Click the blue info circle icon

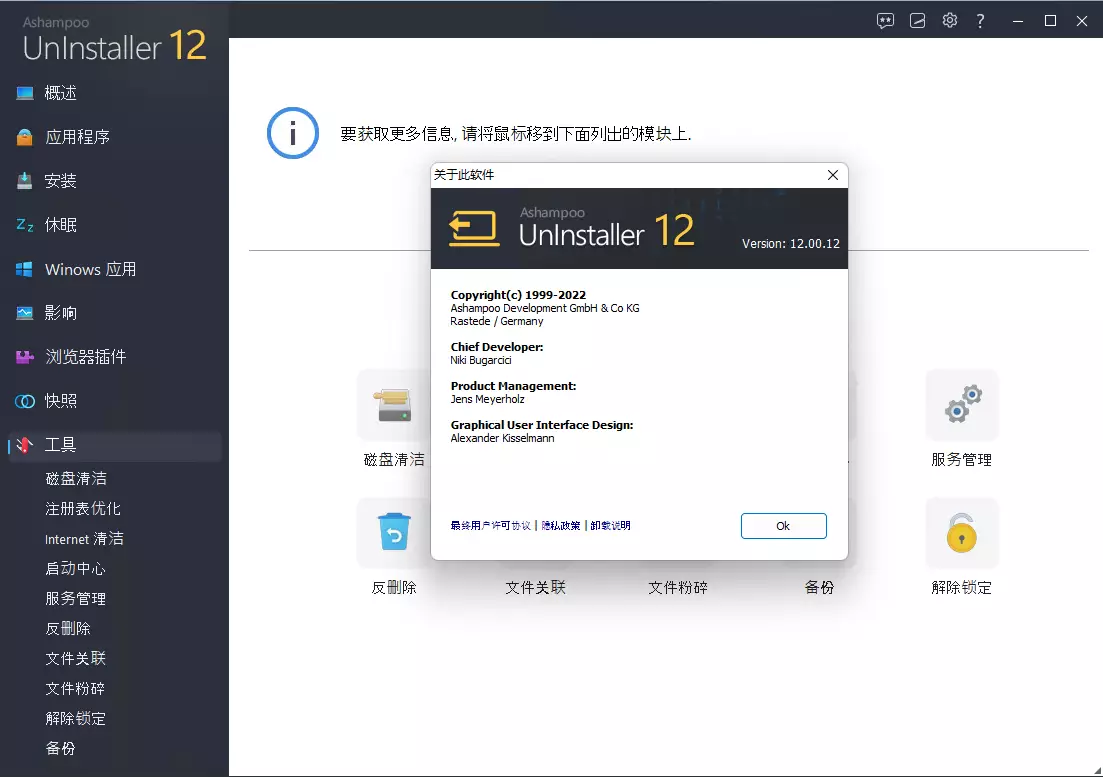click(x=293, y=133)
